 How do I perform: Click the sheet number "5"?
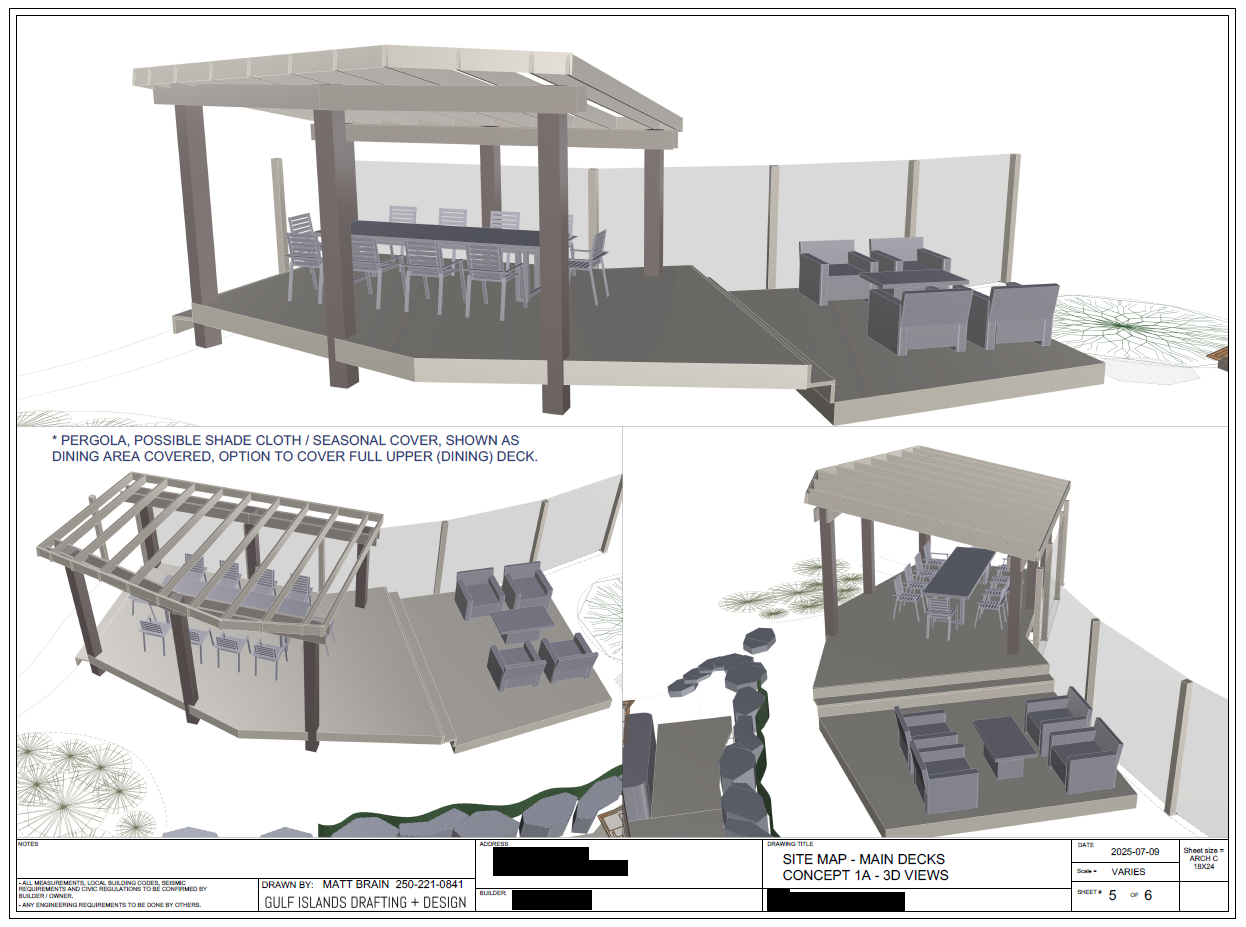point(1112,895)
